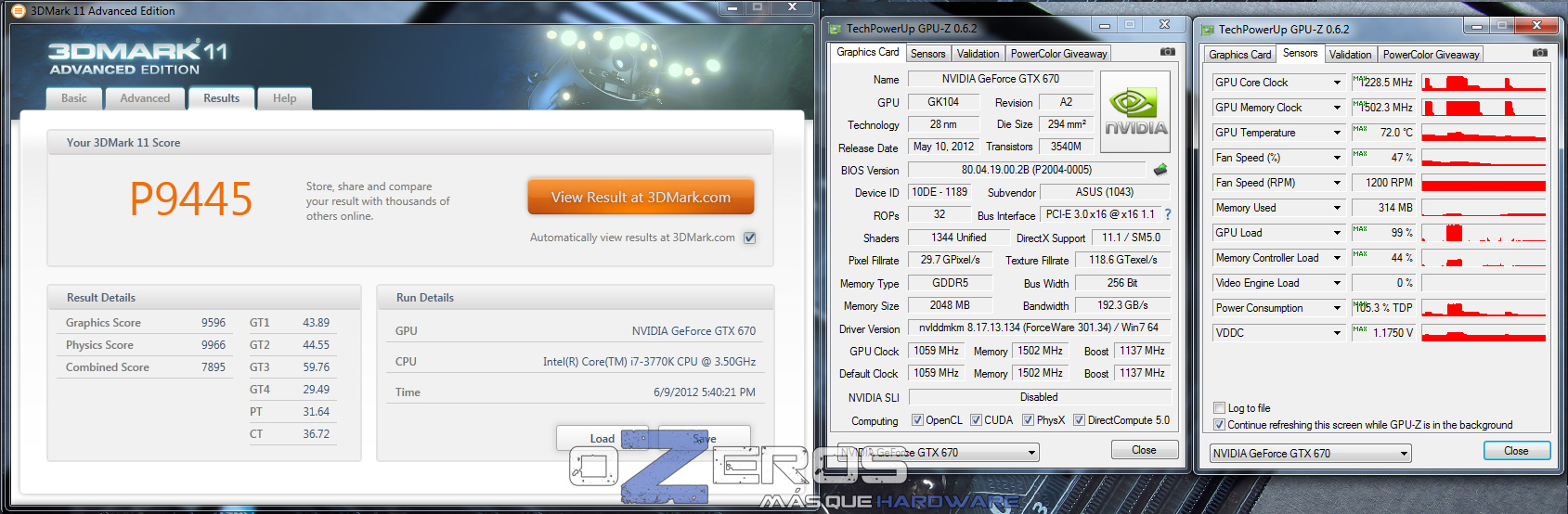Click View Result at 3DMark.com button

pos(641,198)
